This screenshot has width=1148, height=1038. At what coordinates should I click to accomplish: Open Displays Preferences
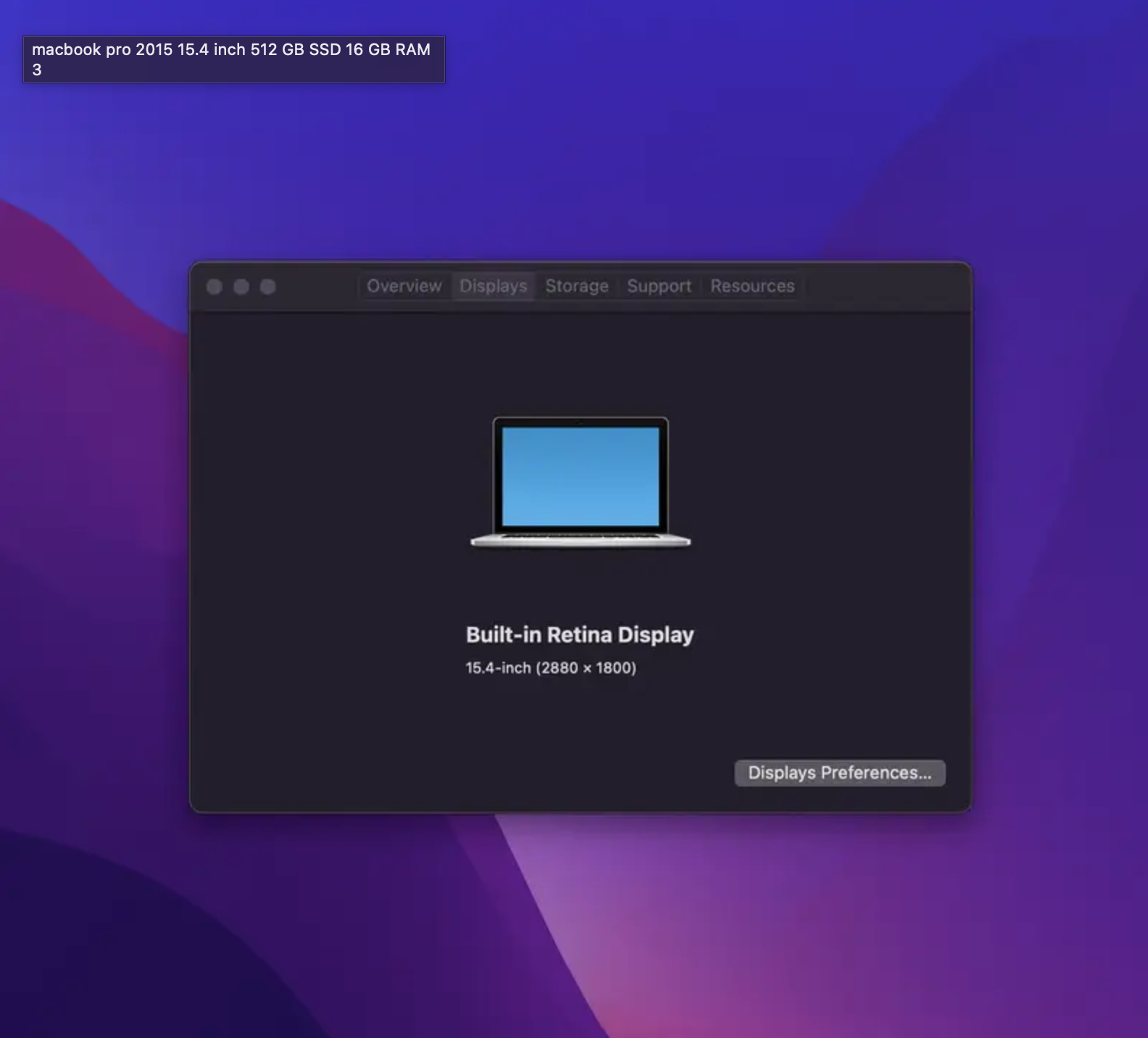tap(839, 773)
